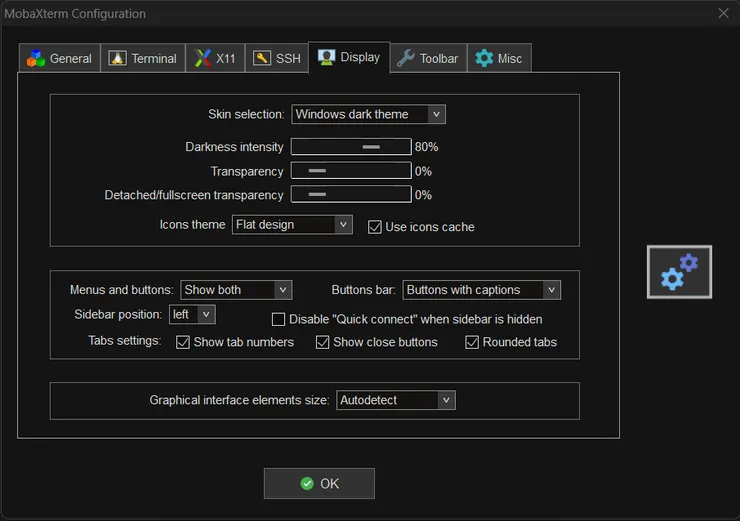The height and width of the screenshot is (521, 740).
Task: Click the Detached/fullscreen transparency slider
Action: tap(351, 194)
